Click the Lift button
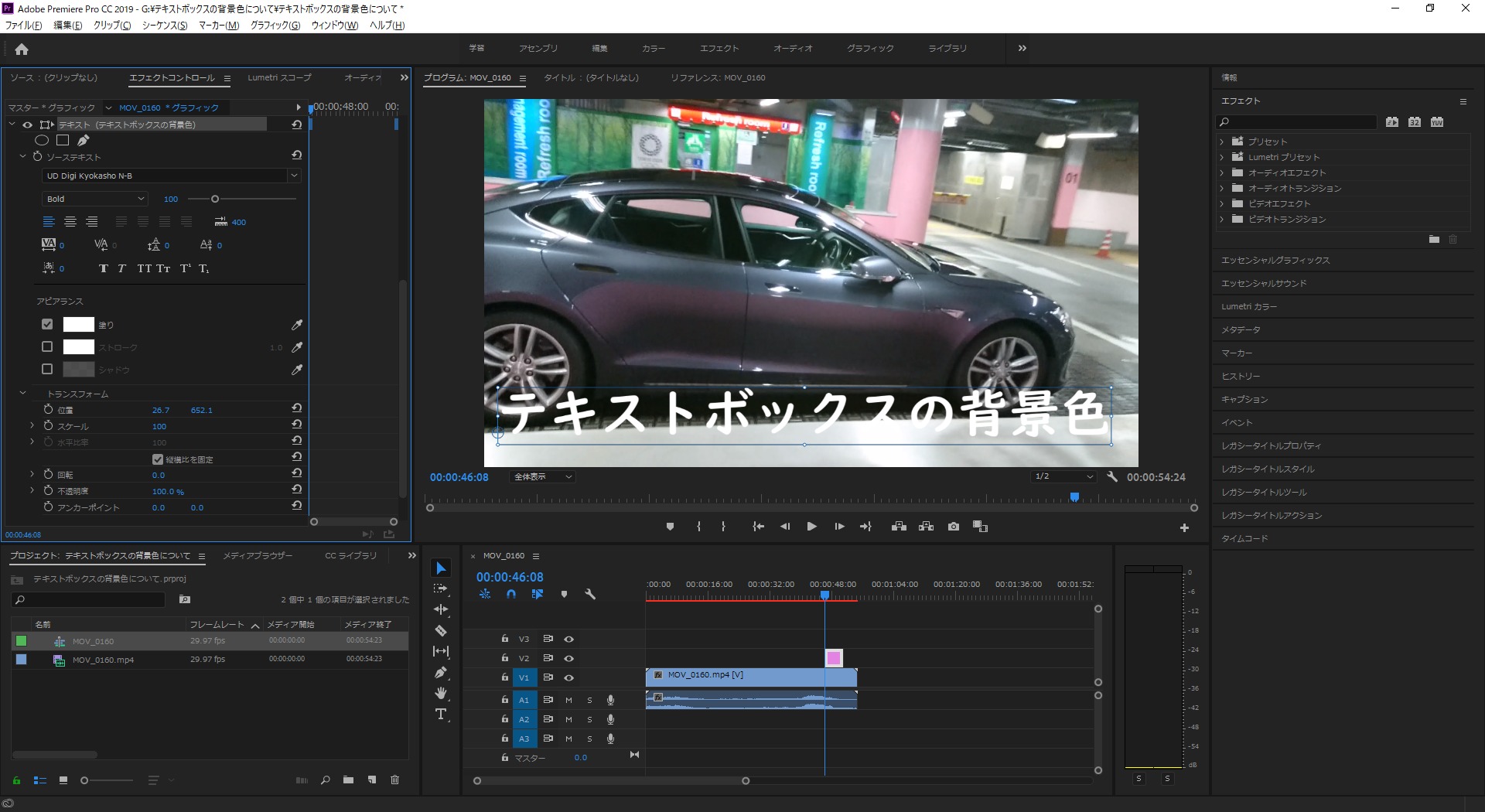Image resolution: width=1485 pixels, height=812 pixels. point(899,527)
